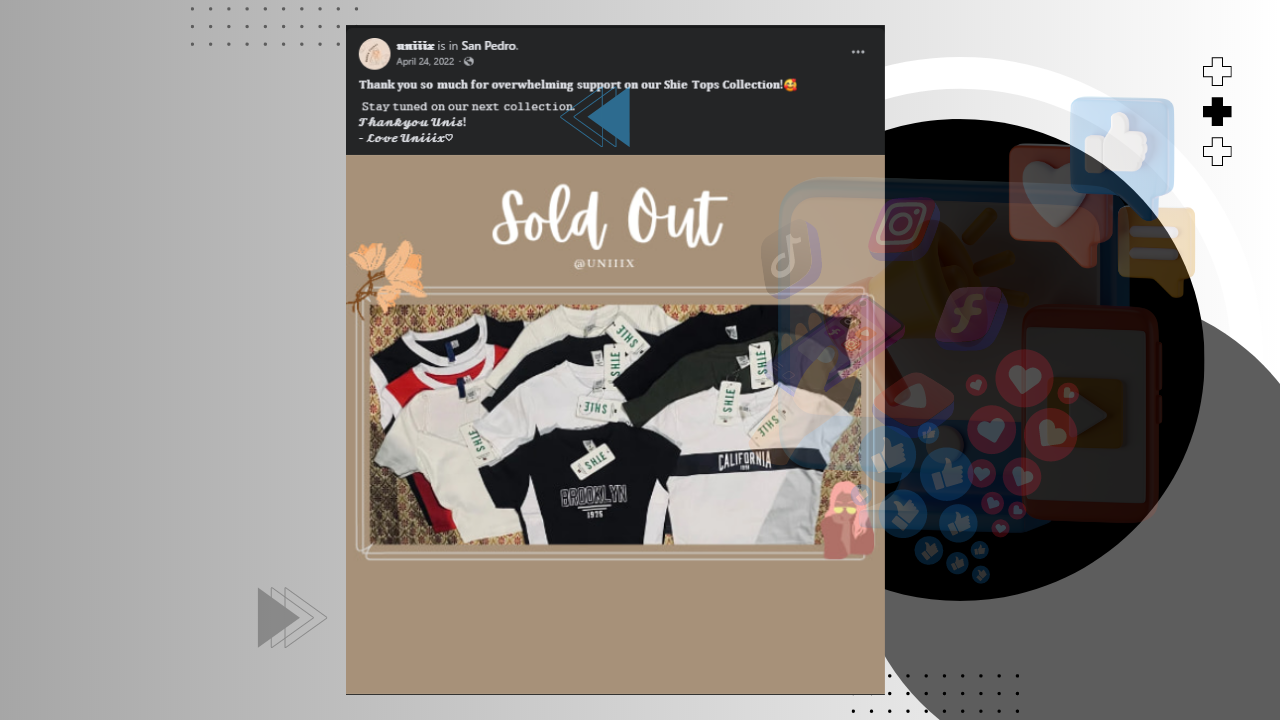1280x720 pixels.
Task: Click the gray forward arrows graphic
Action: [x=292, y=617]
